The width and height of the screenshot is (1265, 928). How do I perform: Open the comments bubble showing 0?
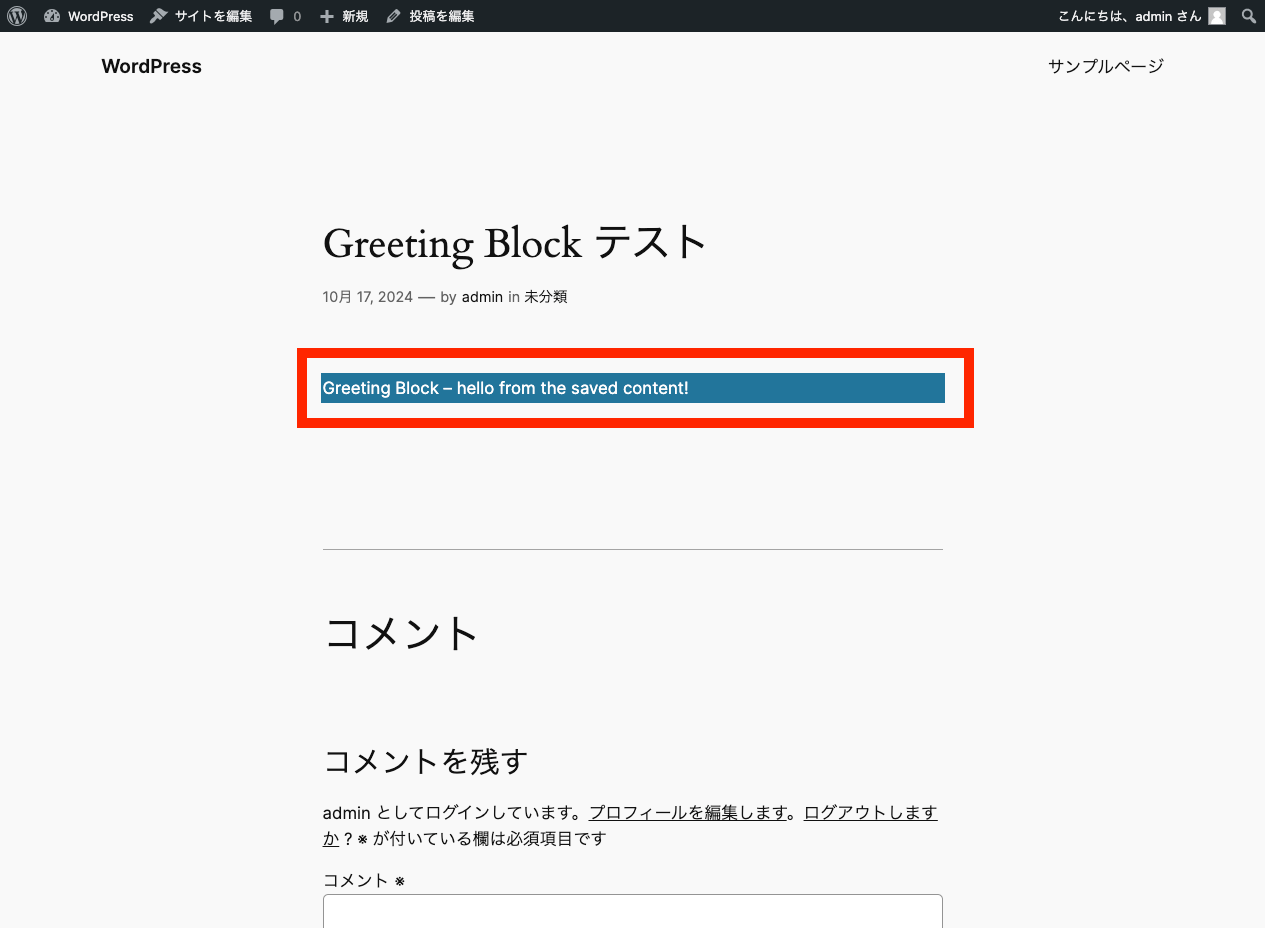(285, 16)
